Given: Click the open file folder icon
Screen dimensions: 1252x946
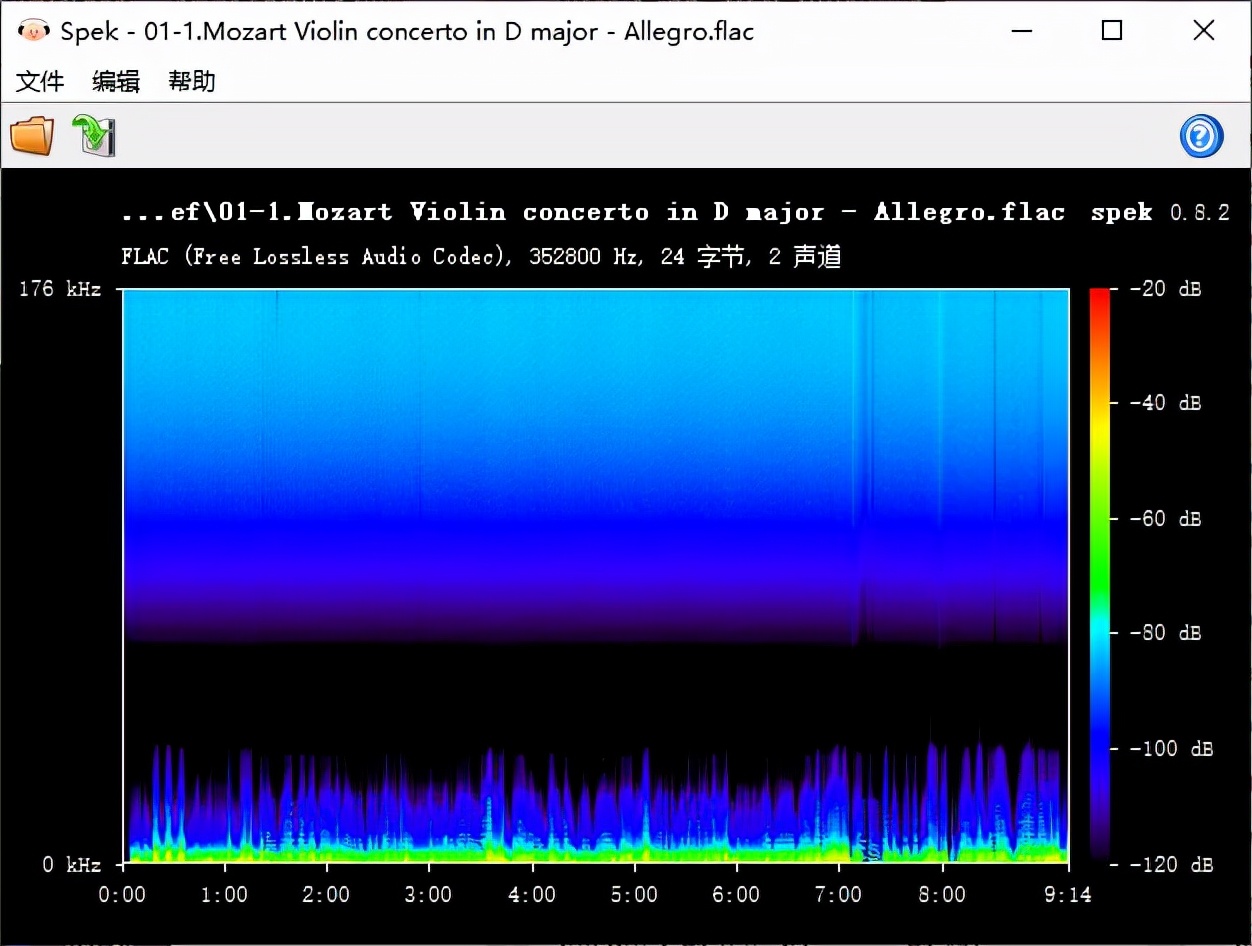Looking at the screenshot, I should pos(32,136).
